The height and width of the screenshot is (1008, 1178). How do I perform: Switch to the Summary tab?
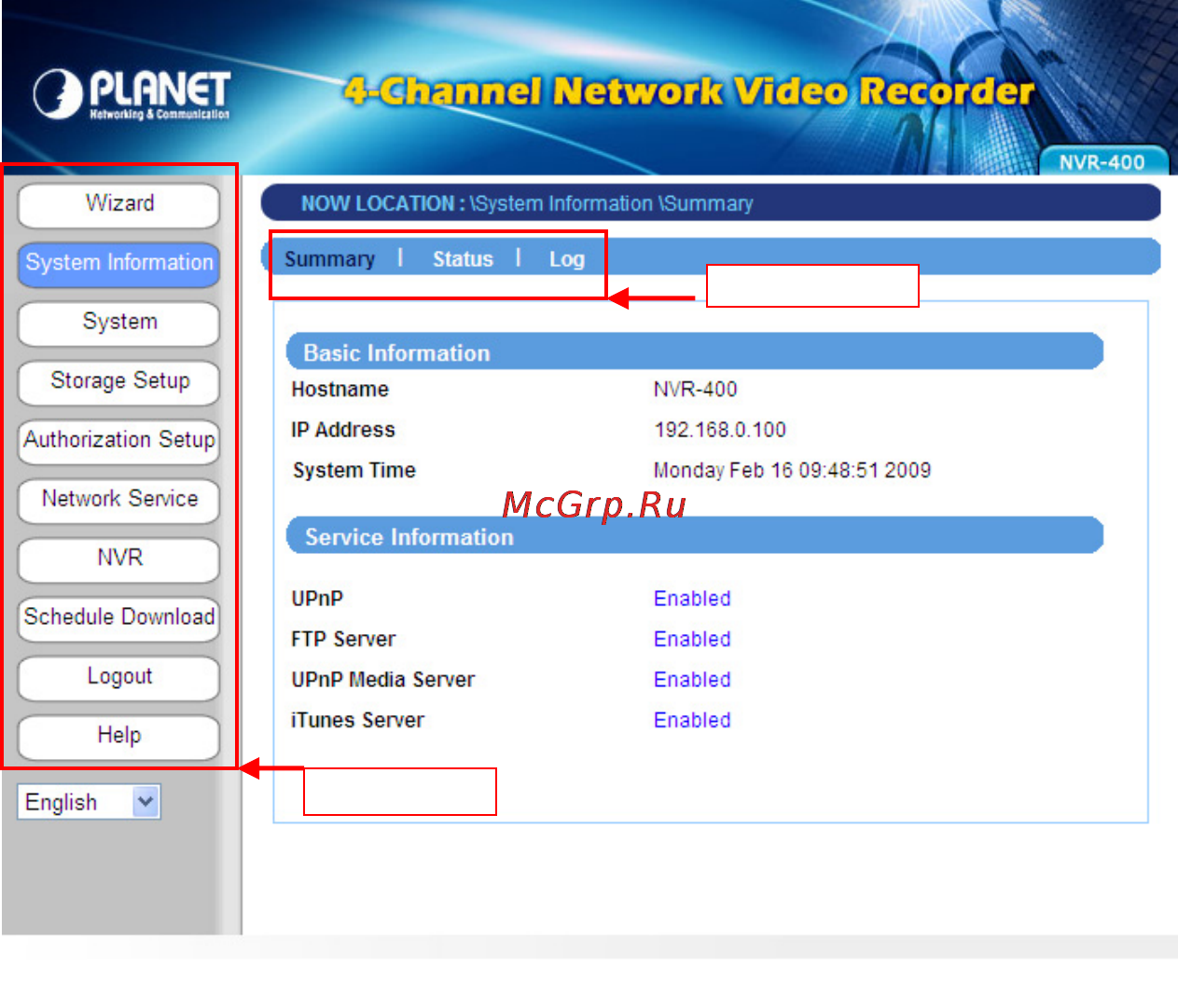point(329,259)
